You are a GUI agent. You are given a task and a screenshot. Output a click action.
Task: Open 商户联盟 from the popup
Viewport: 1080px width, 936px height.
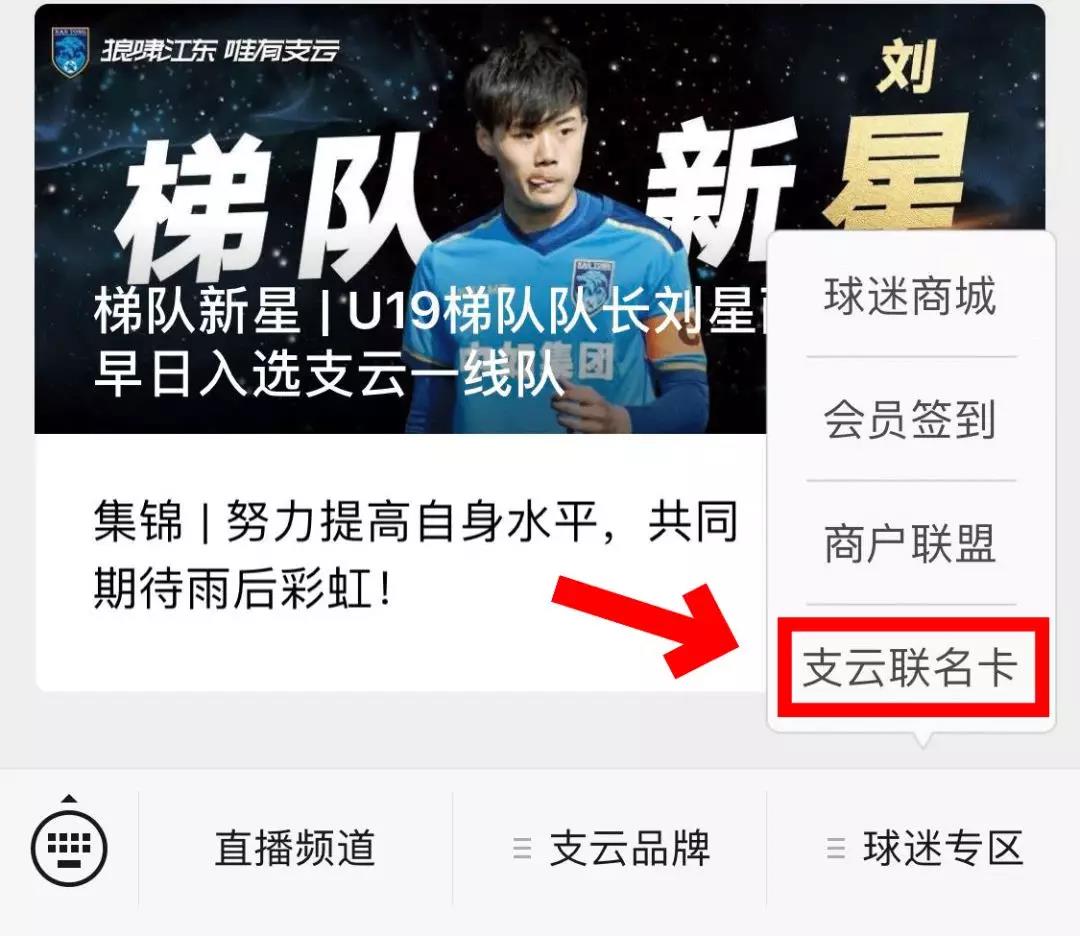pyautogui.click(x=911, y=543)
